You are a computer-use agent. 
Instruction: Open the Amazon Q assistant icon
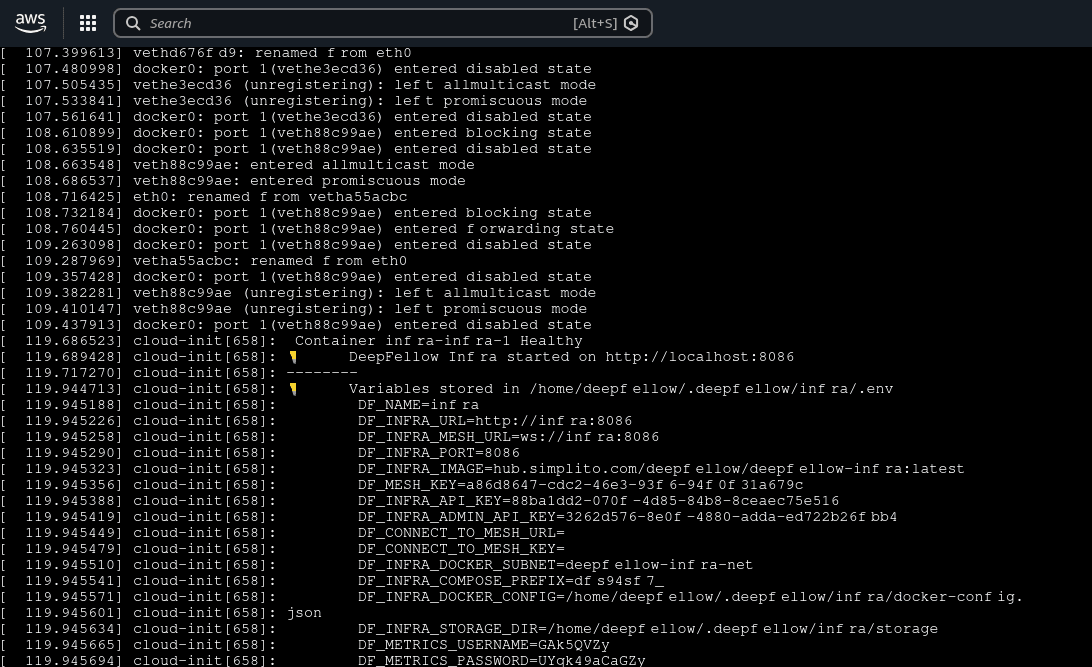click(631, 23)
